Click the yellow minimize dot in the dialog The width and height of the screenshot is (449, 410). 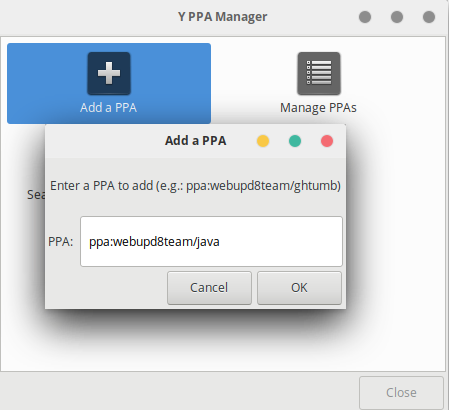click(x=263, y=141)
